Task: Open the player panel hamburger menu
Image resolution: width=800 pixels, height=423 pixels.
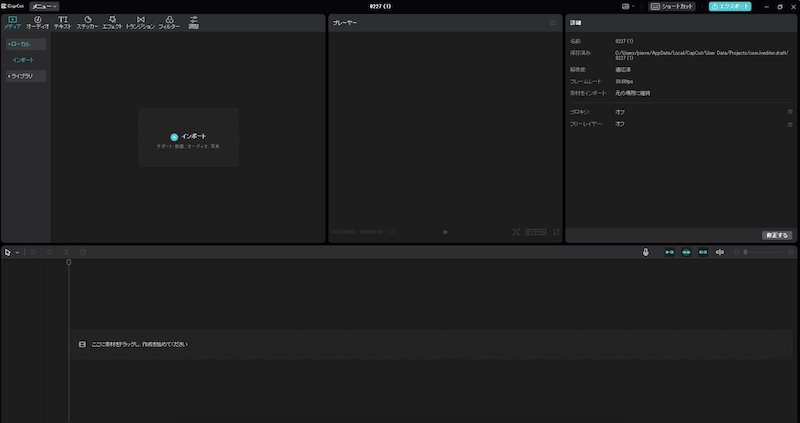Action: [x=553, y=22]
